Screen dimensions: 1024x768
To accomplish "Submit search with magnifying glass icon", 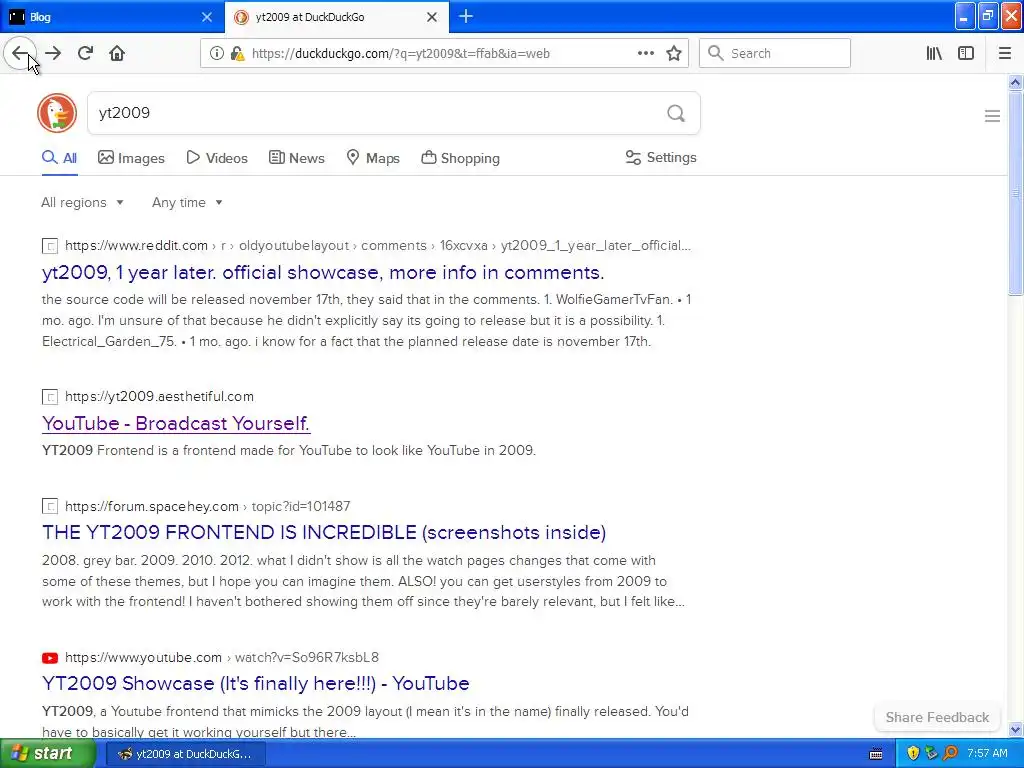I will pos(676,114).
